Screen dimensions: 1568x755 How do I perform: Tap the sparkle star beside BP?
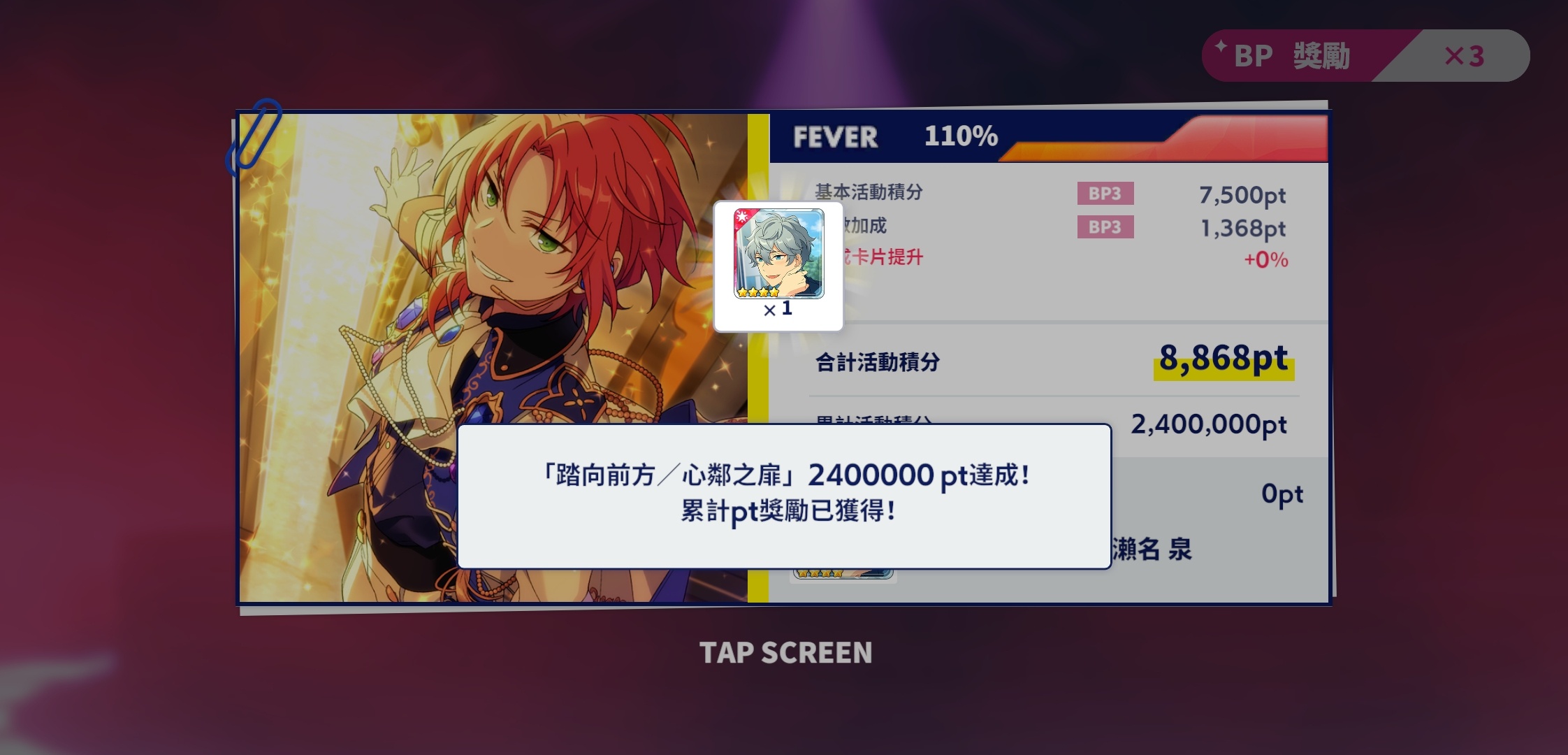(1220, 46)
